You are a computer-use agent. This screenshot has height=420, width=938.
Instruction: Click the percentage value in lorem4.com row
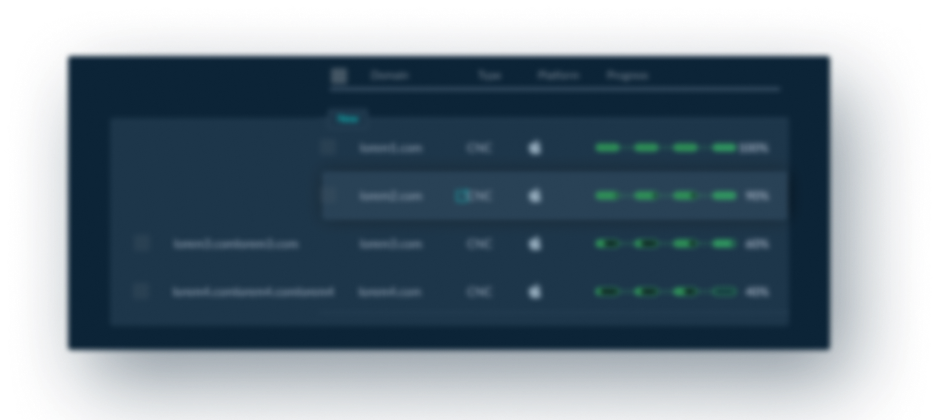click(757, 291)
